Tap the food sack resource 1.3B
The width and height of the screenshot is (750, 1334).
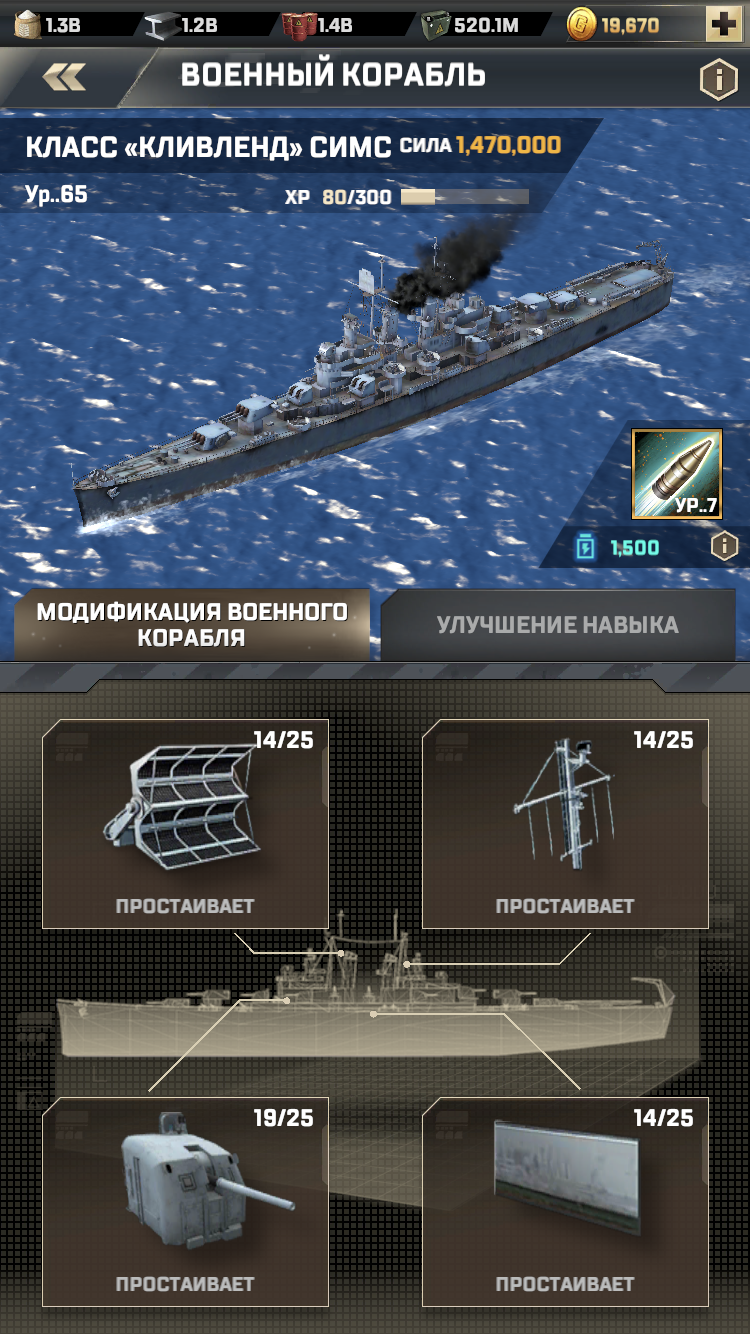(27, 25)
